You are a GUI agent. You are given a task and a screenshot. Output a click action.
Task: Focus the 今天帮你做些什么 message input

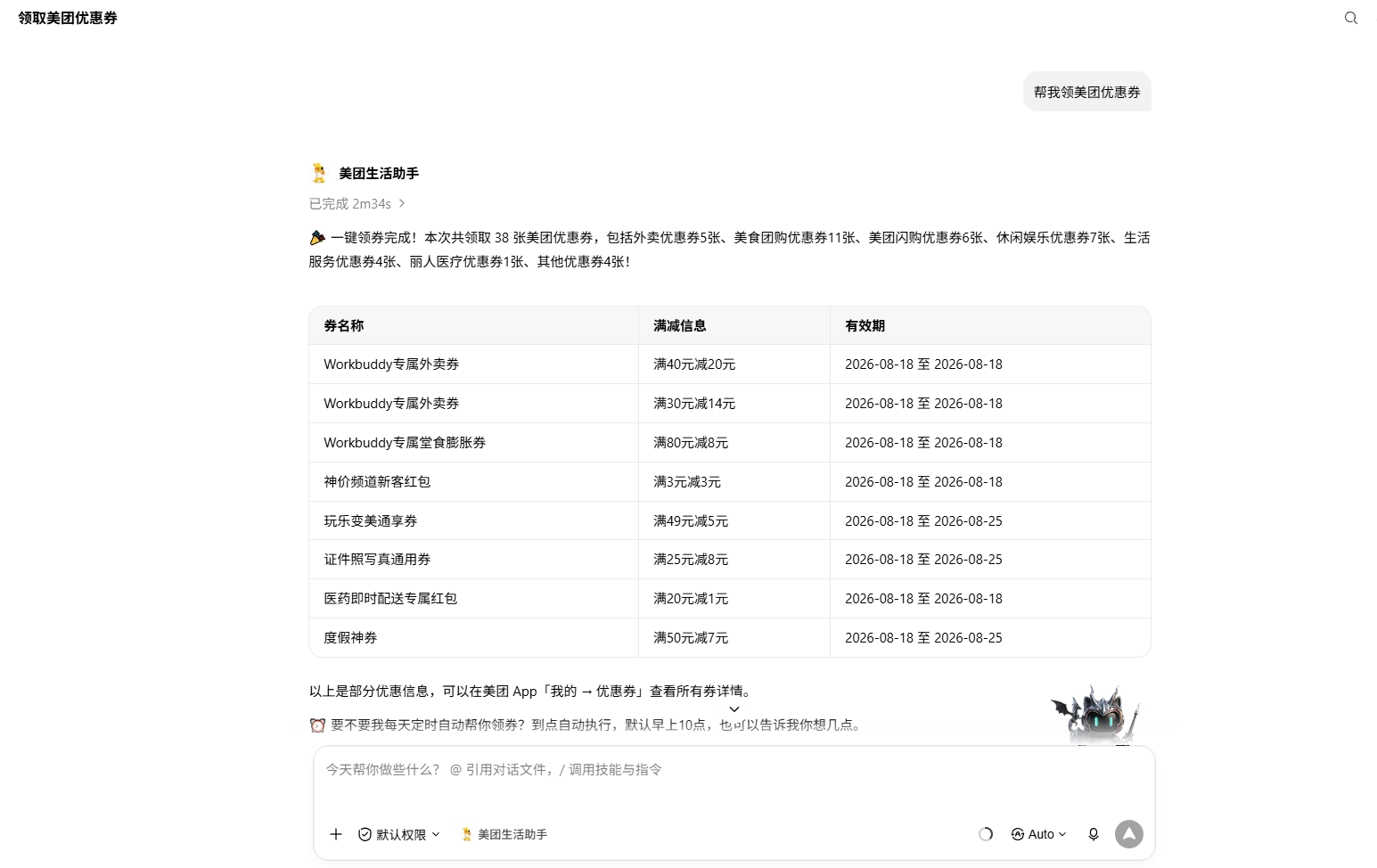tap(734, 770)
